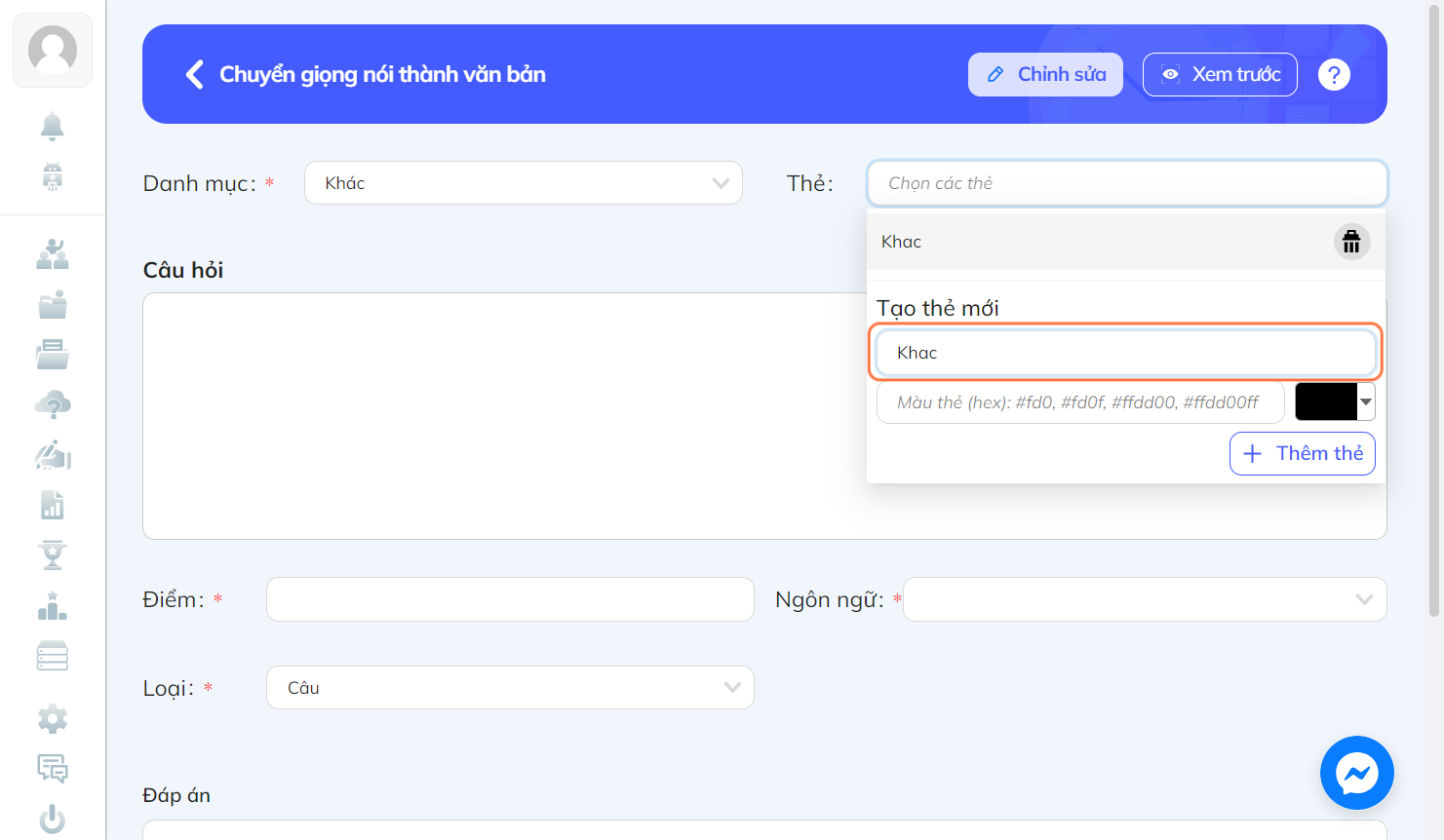Click the Tạo thẻ mới heading
Screen dimensions: 1444x840
click(938, 308)
